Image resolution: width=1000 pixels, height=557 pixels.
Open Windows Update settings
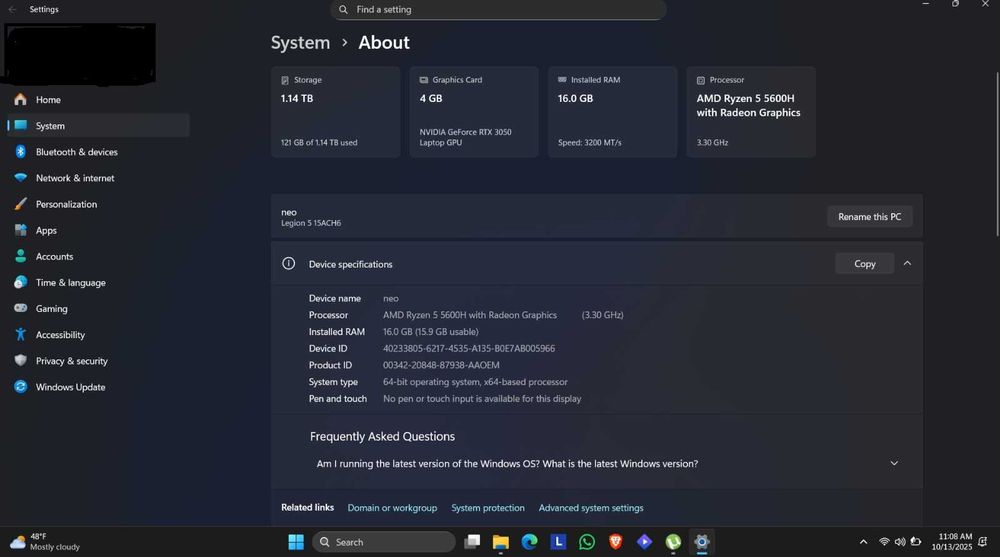[98, 387]
